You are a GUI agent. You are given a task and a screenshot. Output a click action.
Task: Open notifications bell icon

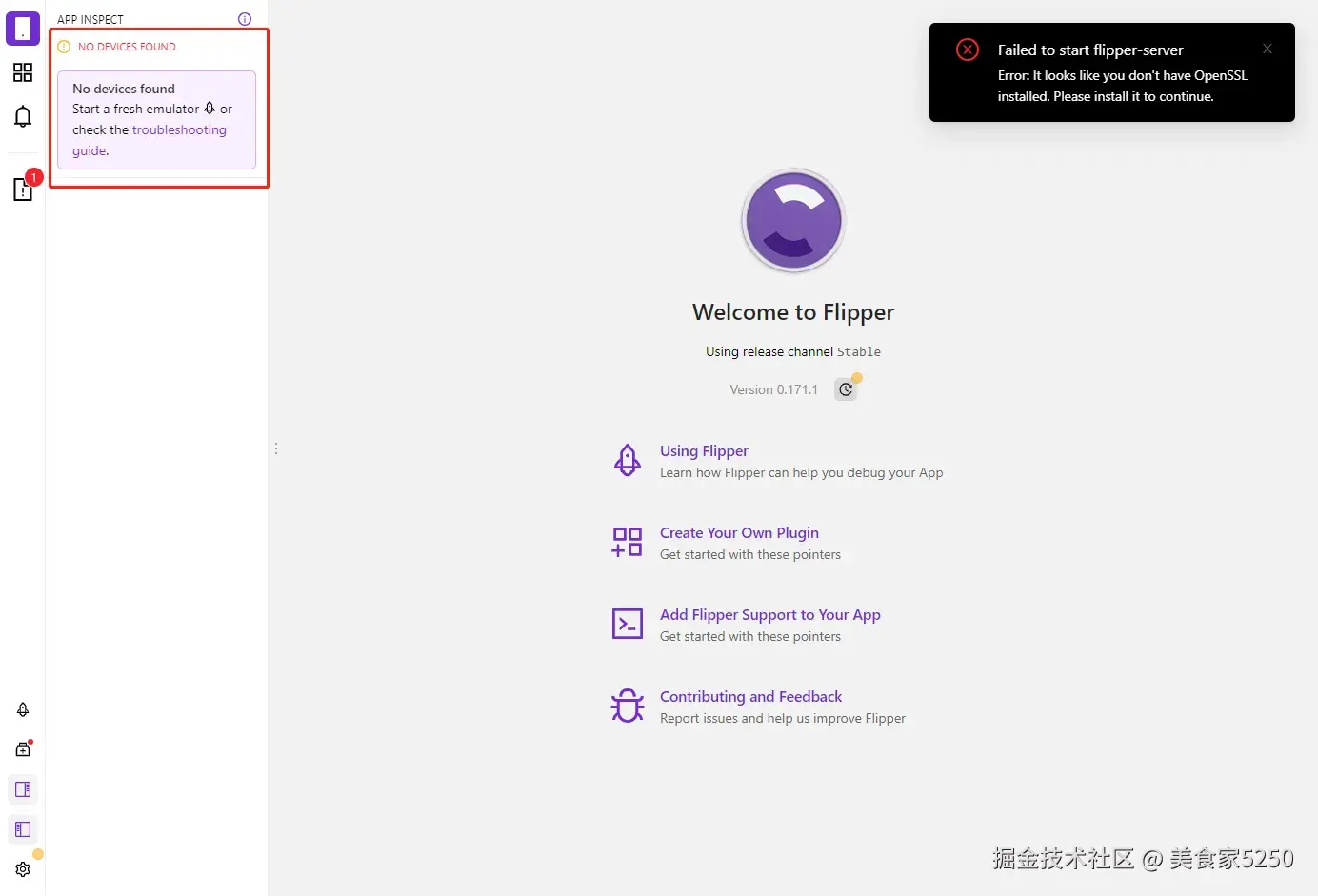(23, 116)
